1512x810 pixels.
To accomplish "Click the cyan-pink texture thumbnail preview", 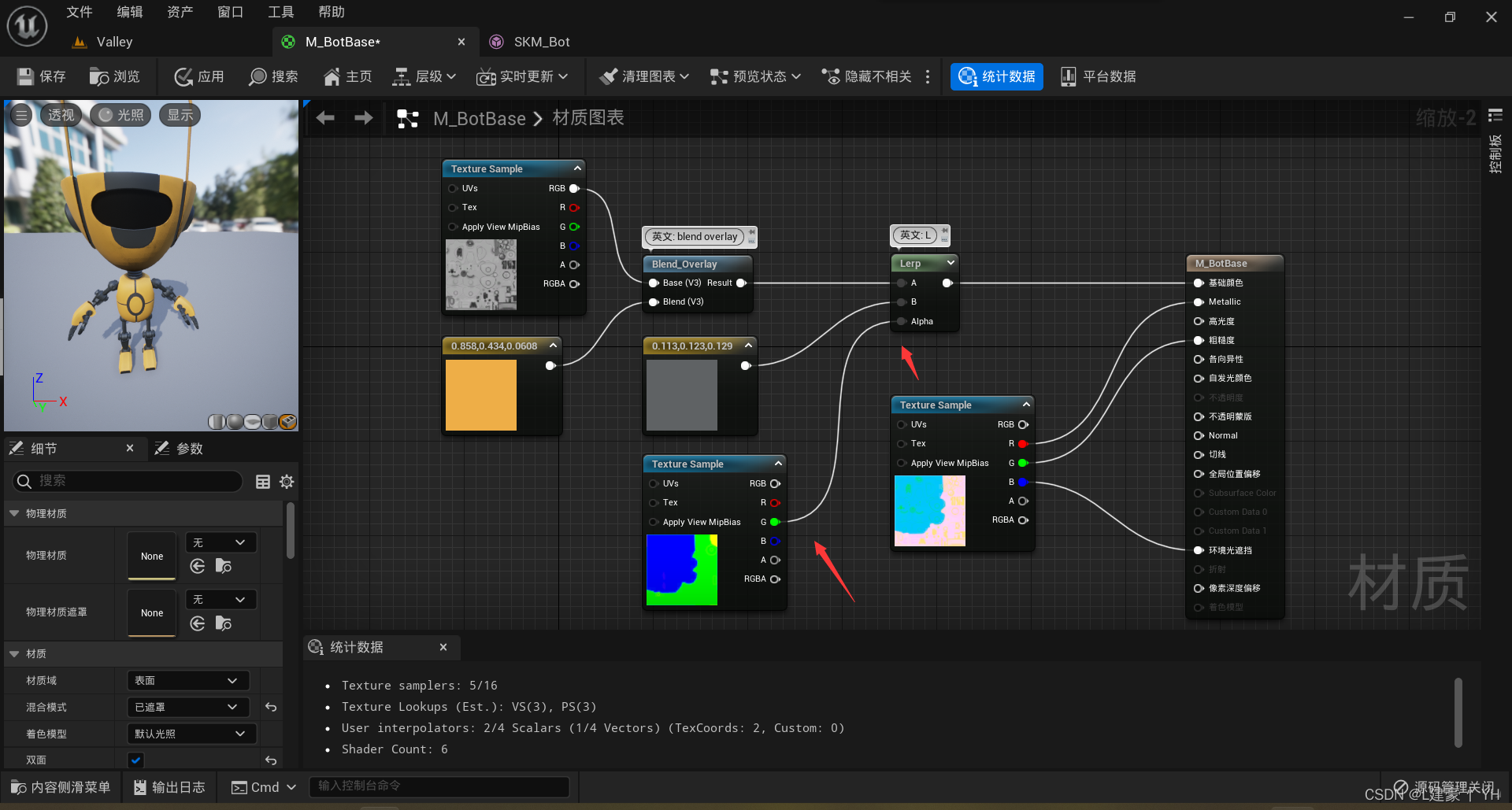I will (x=930, y=511).
